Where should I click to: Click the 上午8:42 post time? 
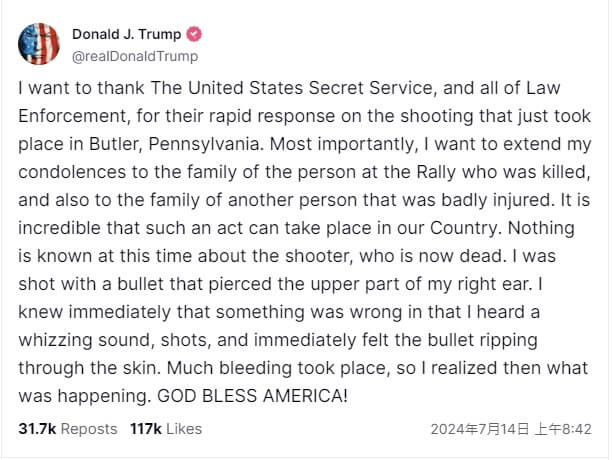tap(563, 428)
